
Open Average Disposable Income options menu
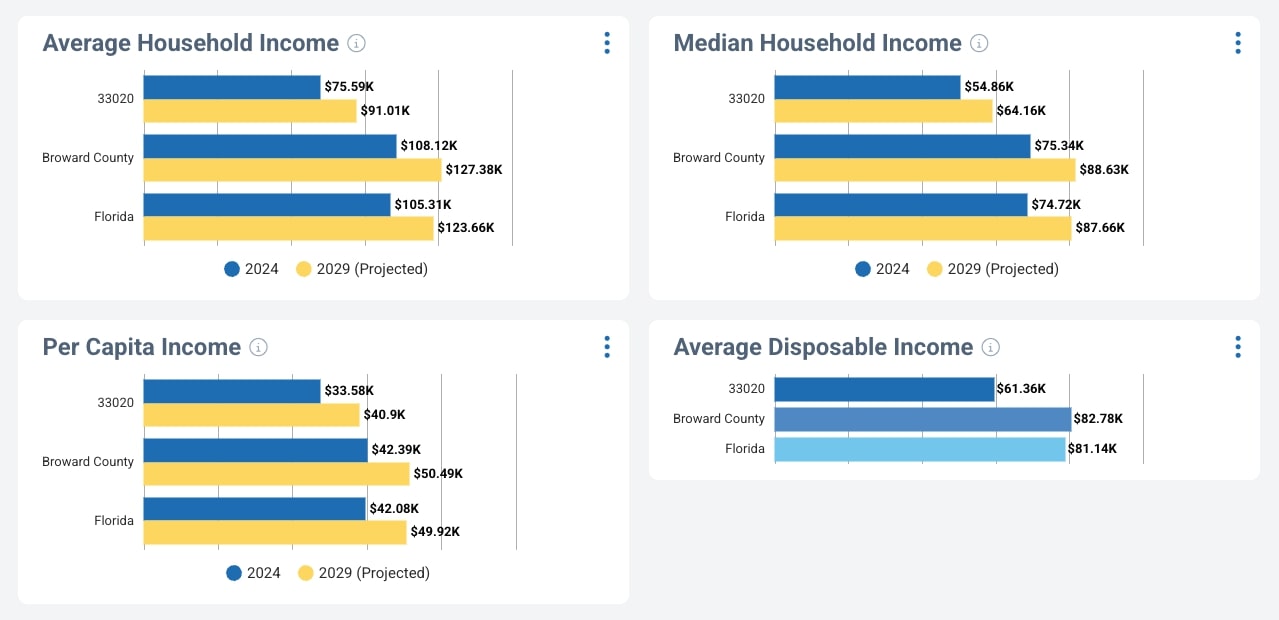(1238, 347)
